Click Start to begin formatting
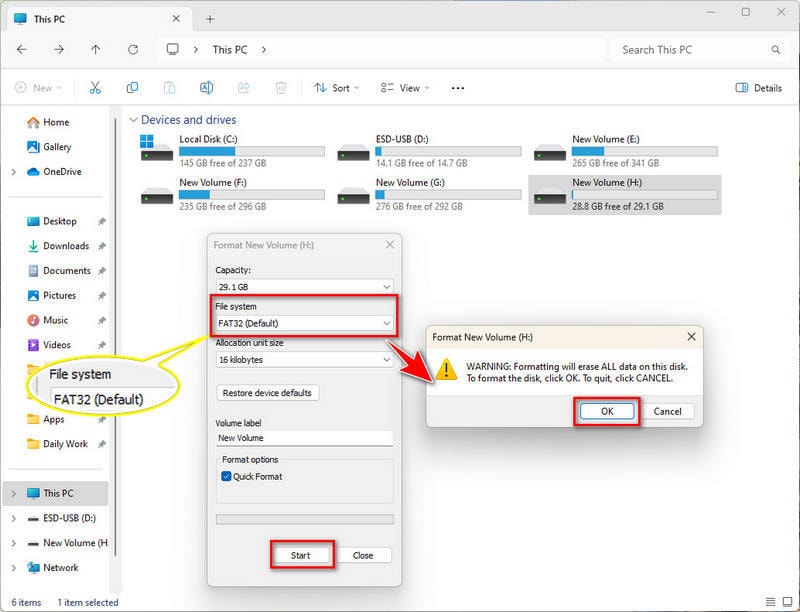 click(x=302, y=555)
